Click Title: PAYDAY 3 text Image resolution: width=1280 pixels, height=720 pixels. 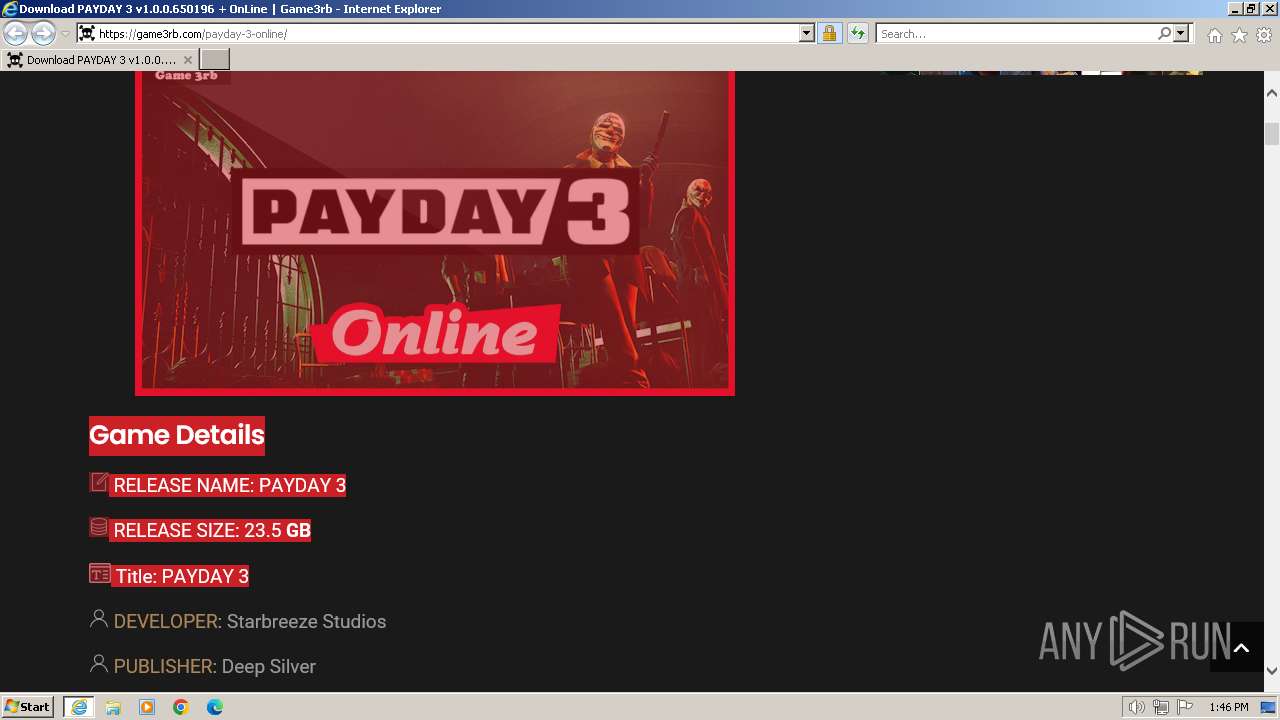pos(182,576)
